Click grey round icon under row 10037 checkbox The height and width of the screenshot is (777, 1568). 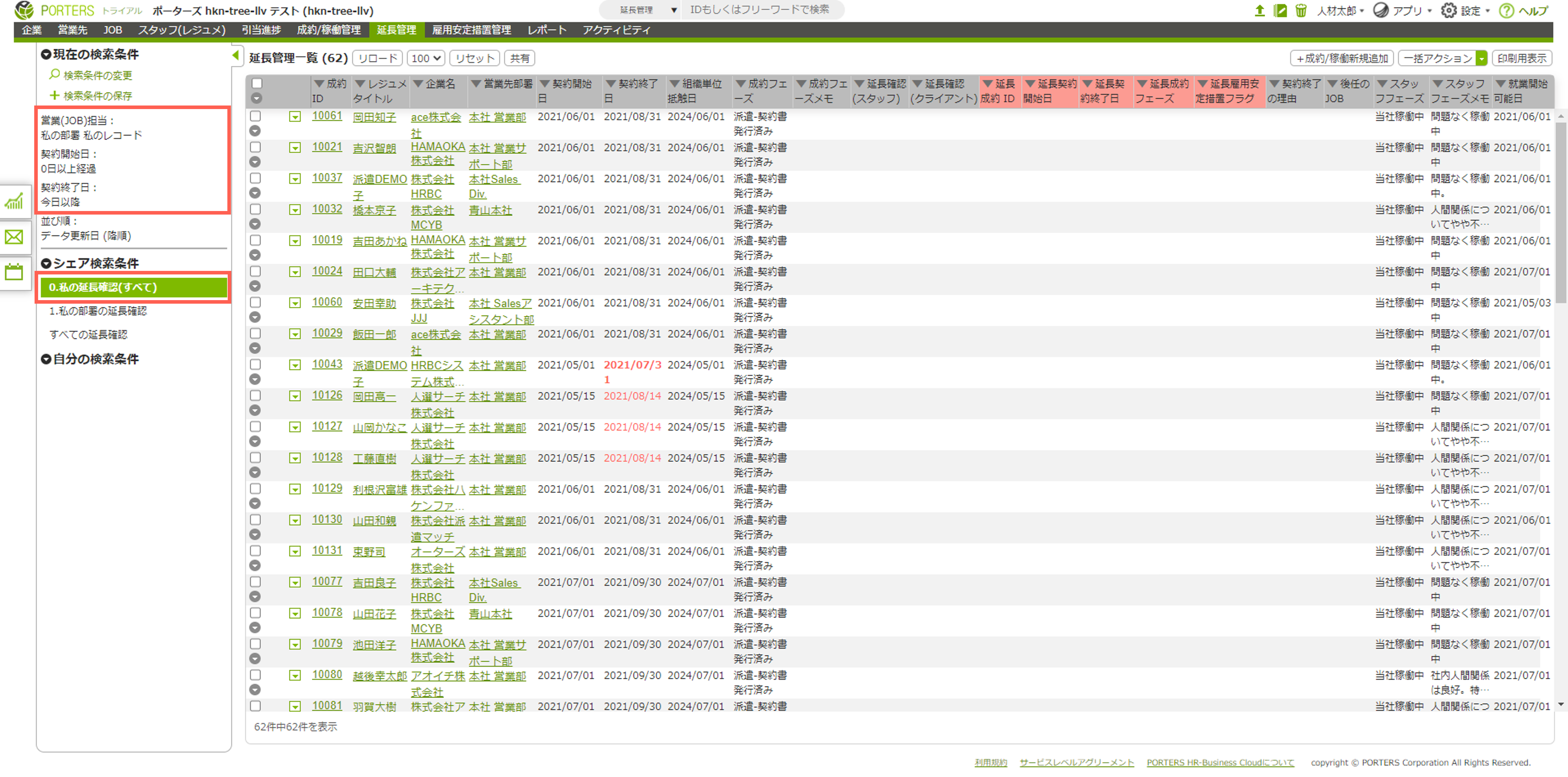256,193
